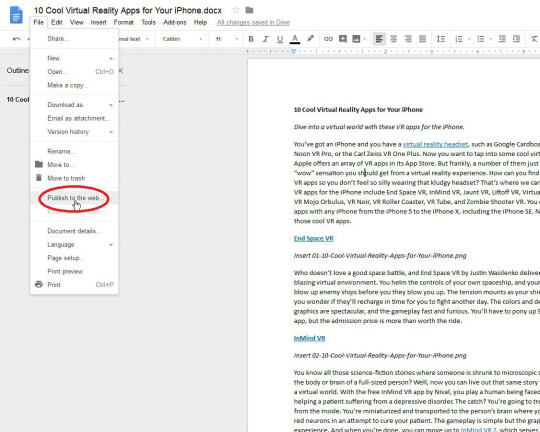Expand the Version history submenu
Screen dimensions: 540x432
pyautogui.click(x=74, y=132)
